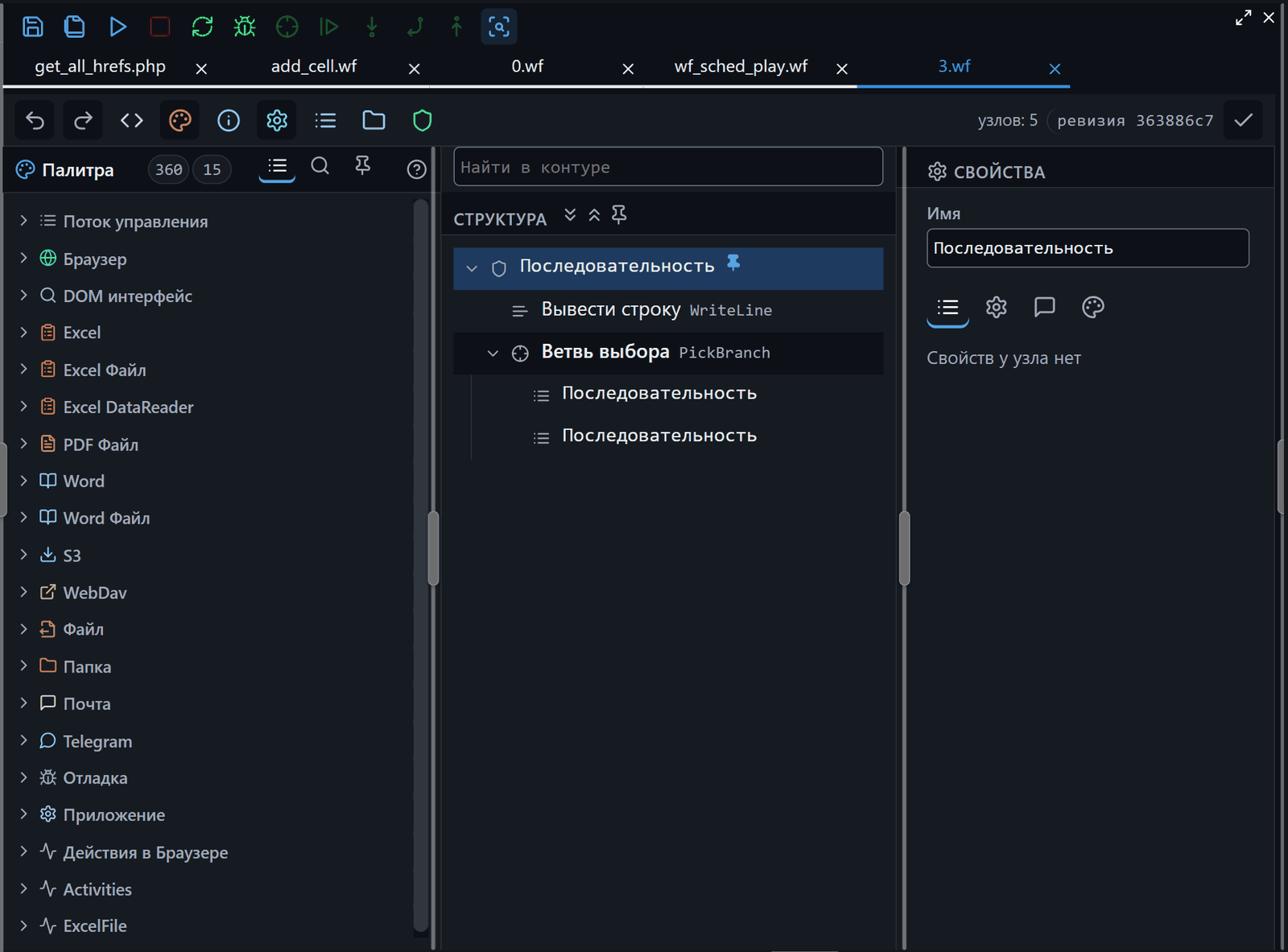
Task: Switch to add_cell.wf tab
Action: click(x=314, y=67)
